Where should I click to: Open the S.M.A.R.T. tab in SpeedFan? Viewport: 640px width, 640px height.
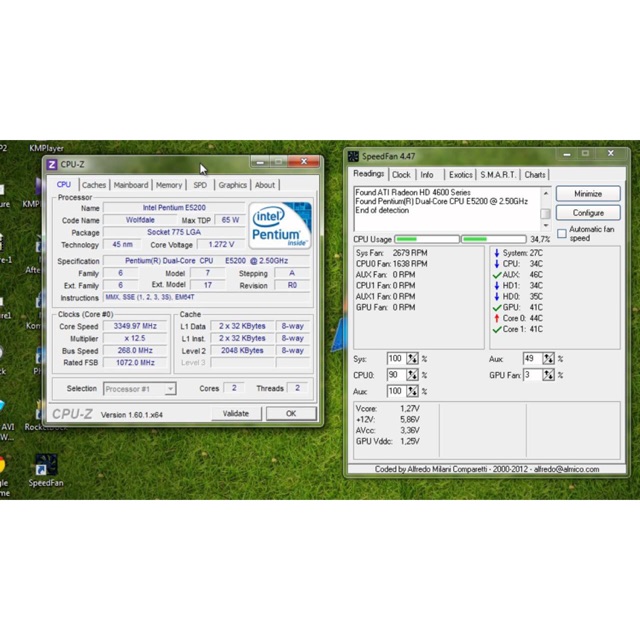pos(498,175)
